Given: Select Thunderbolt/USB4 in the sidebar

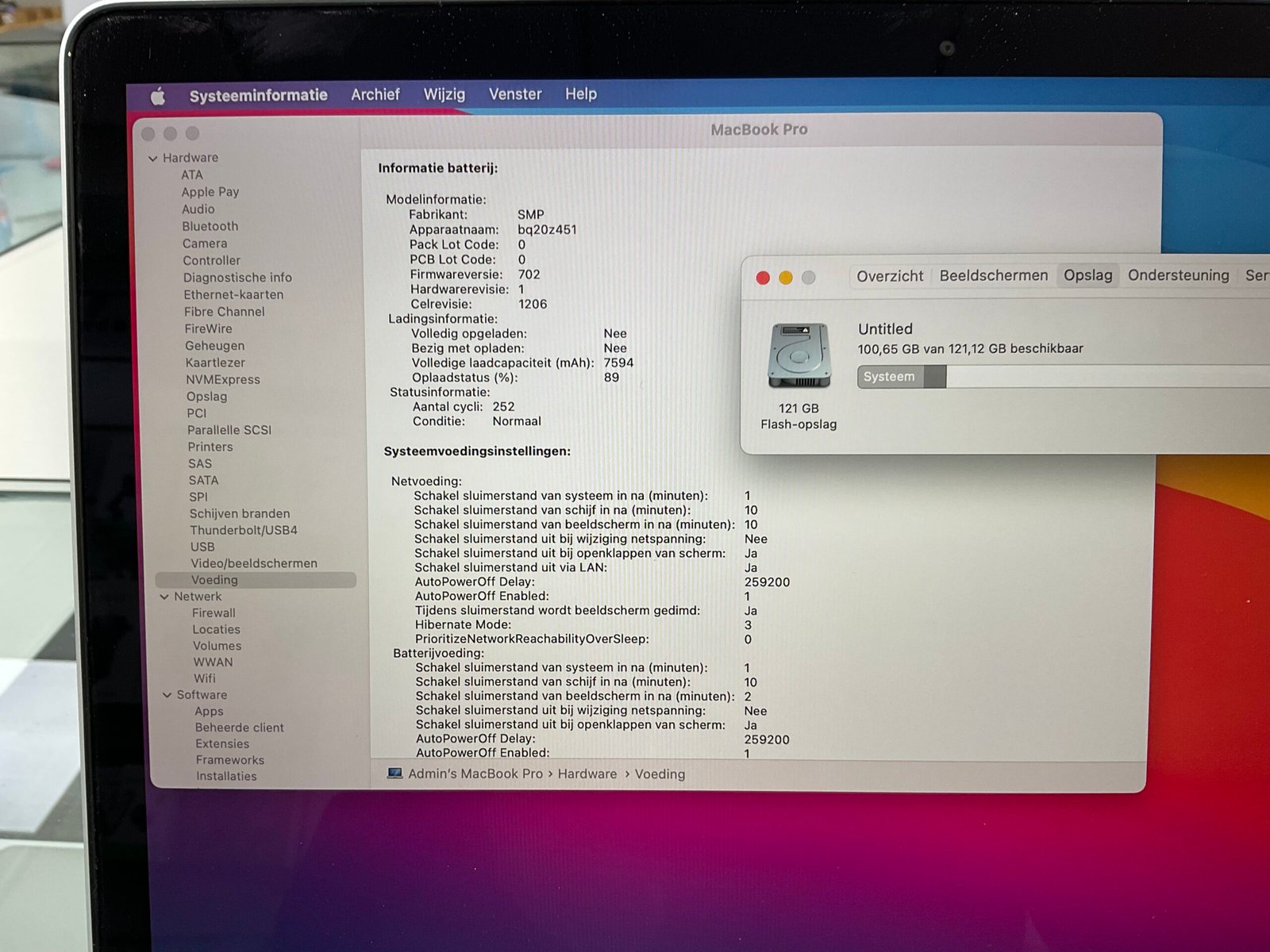Looking at the screenshot, I should (244, 530).
